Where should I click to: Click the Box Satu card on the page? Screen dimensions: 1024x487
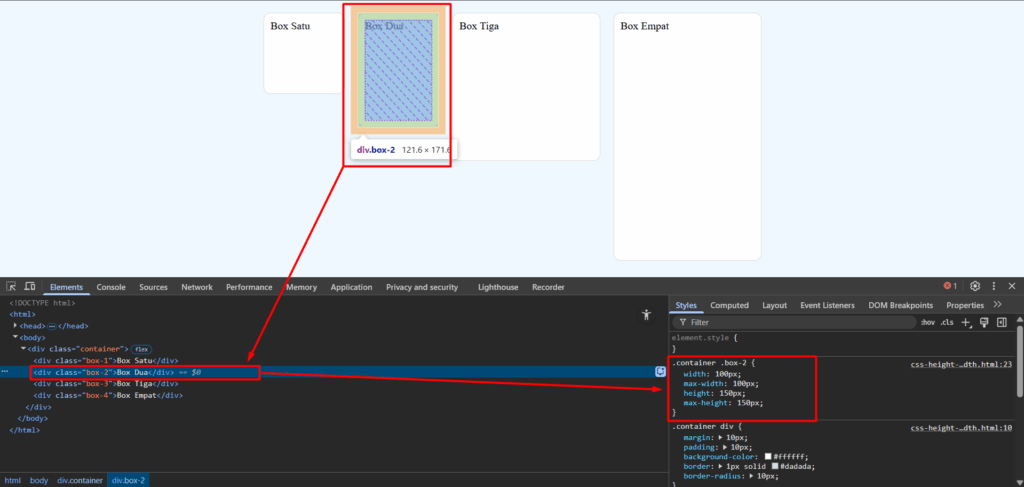click(x=304, y=53)
